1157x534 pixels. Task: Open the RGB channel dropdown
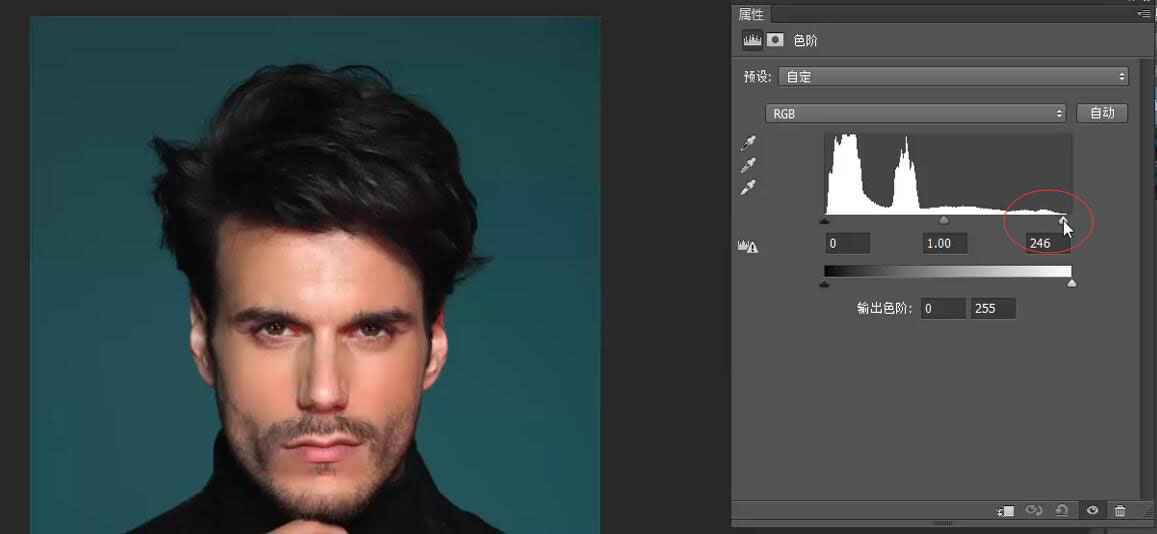[x=916, y=114]
